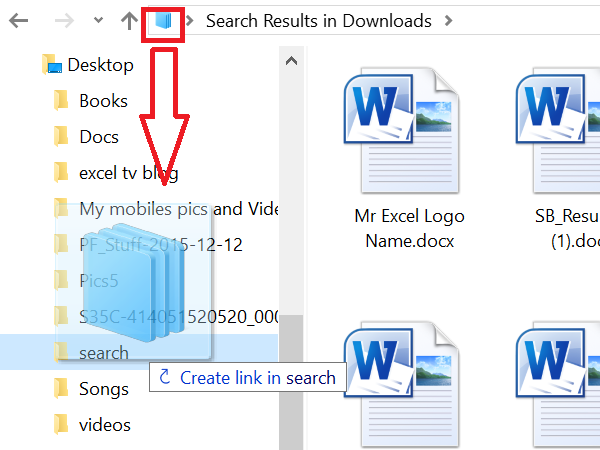Expand chevron after Search Results in Downloads
The width and height of the screenshot is (600, 450).
(x=448, y=21)
